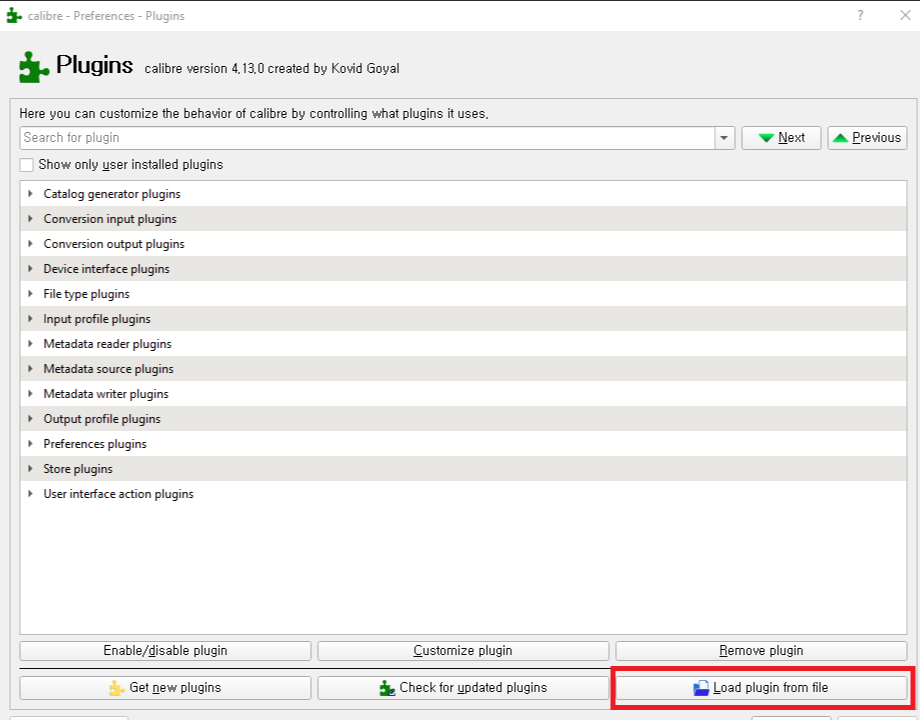
Task: Expand Preferences plugins
Action: coord(30,444)
